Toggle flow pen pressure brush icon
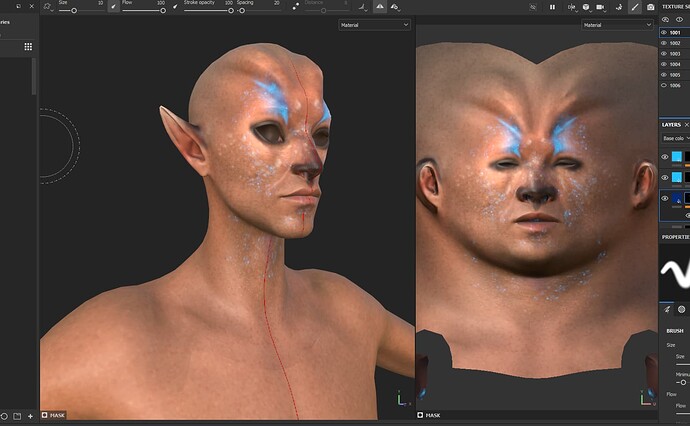The width and height of the screenshot is (690, 426). 175,7
